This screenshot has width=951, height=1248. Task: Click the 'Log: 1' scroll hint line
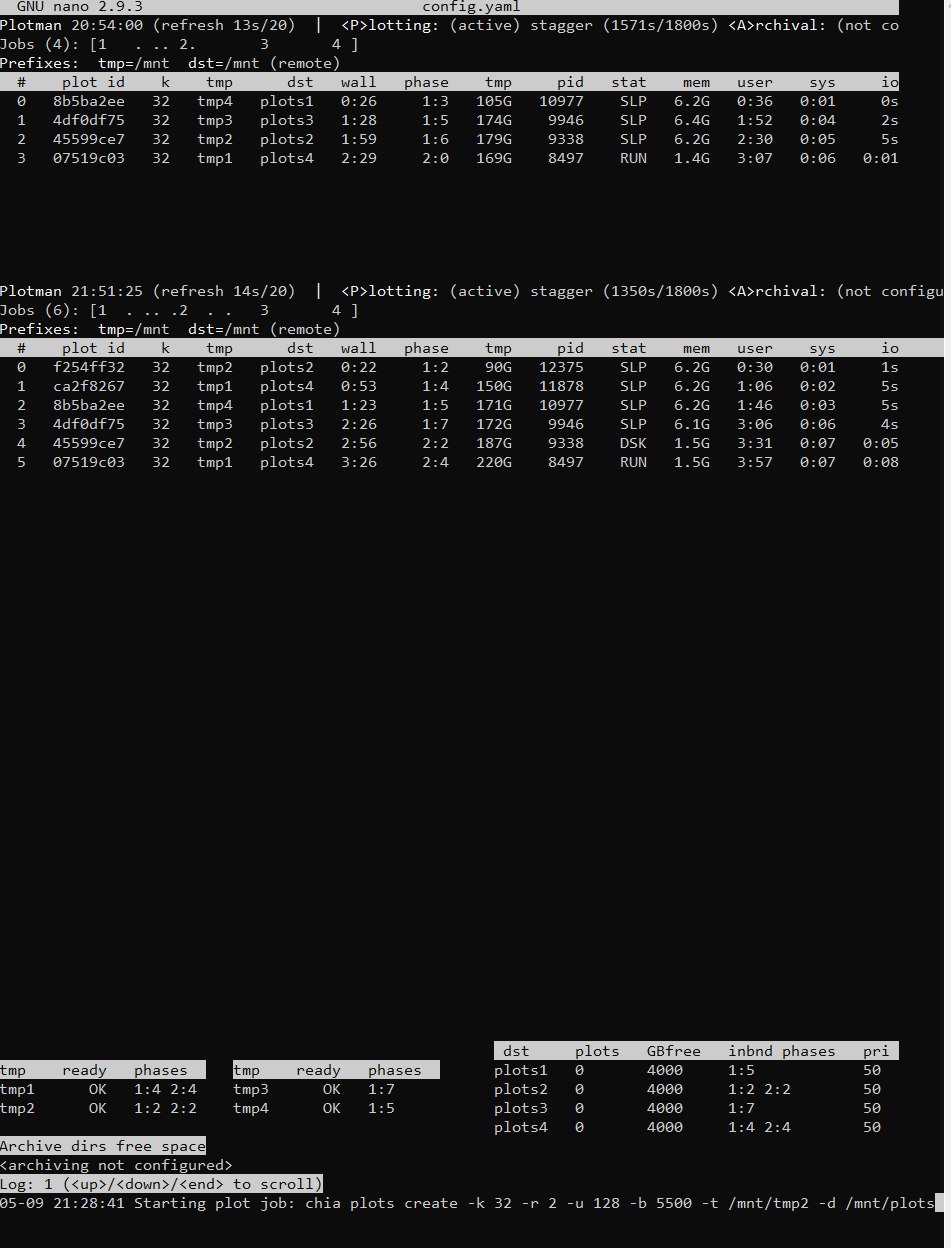point(161,1184)
